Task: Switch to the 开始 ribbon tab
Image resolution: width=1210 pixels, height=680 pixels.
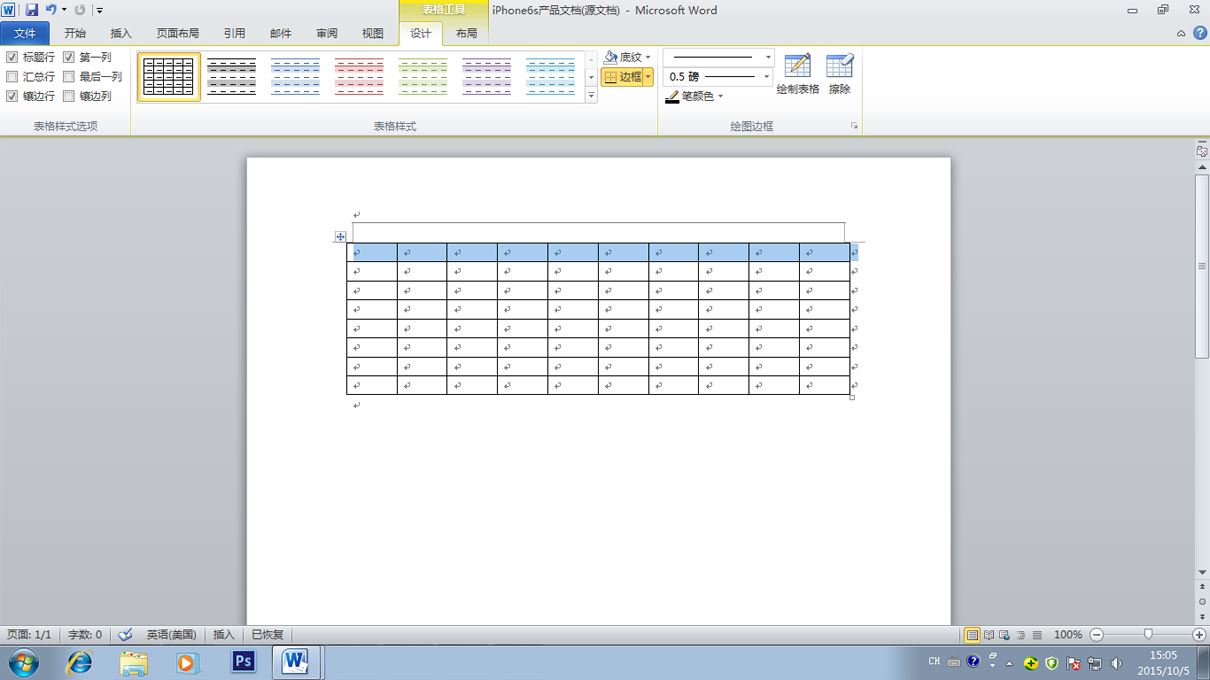Action: point(75,33)
